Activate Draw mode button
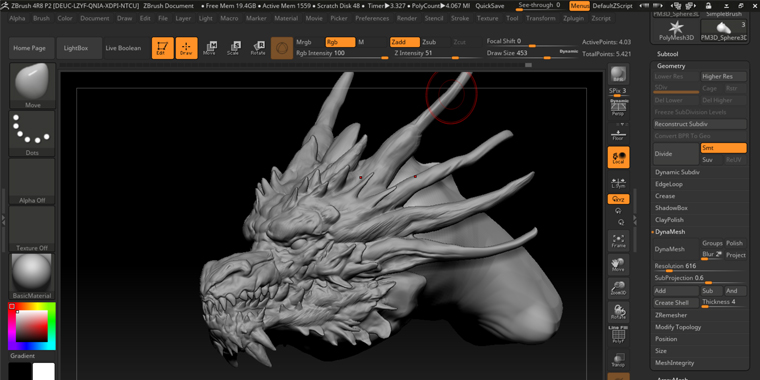This screenshot has height=380, width=760. (x=186, y=48)
